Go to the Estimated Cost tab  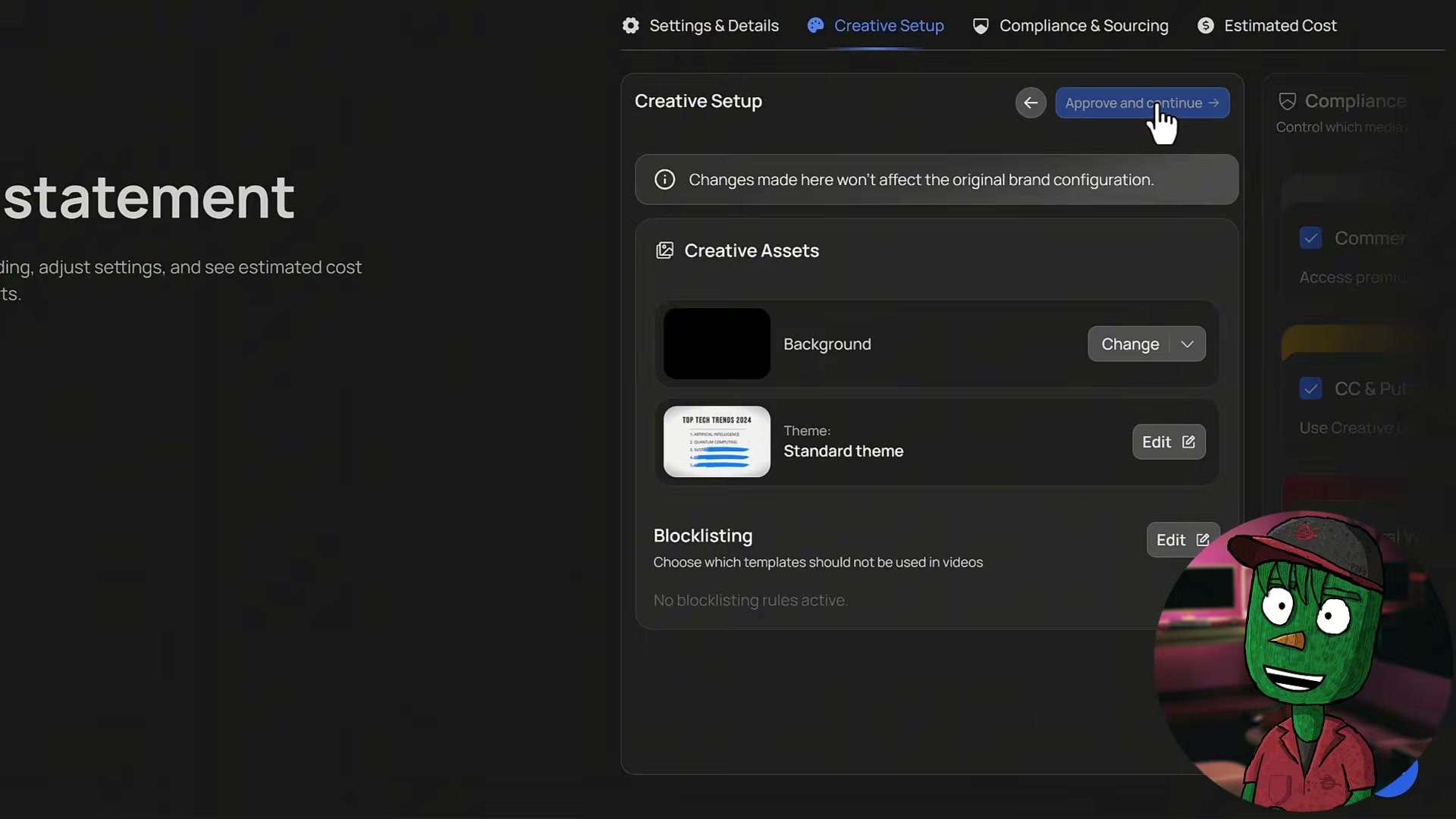point(1267,26)
